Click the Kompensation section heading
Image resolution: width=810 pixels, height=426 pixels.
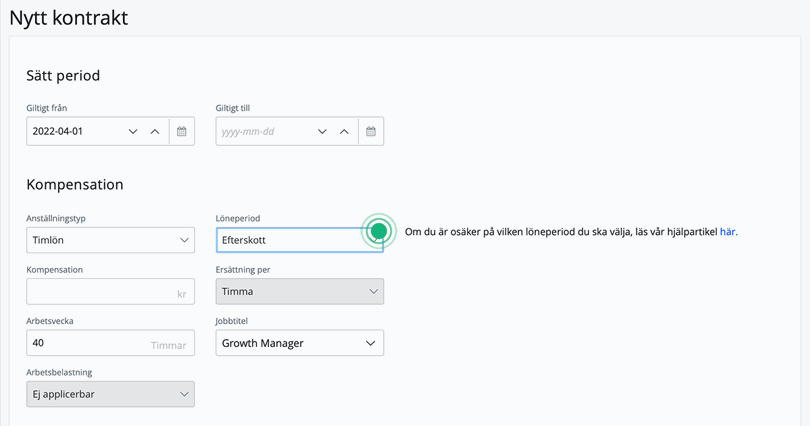pyautogui.click(x=75, y=185)
